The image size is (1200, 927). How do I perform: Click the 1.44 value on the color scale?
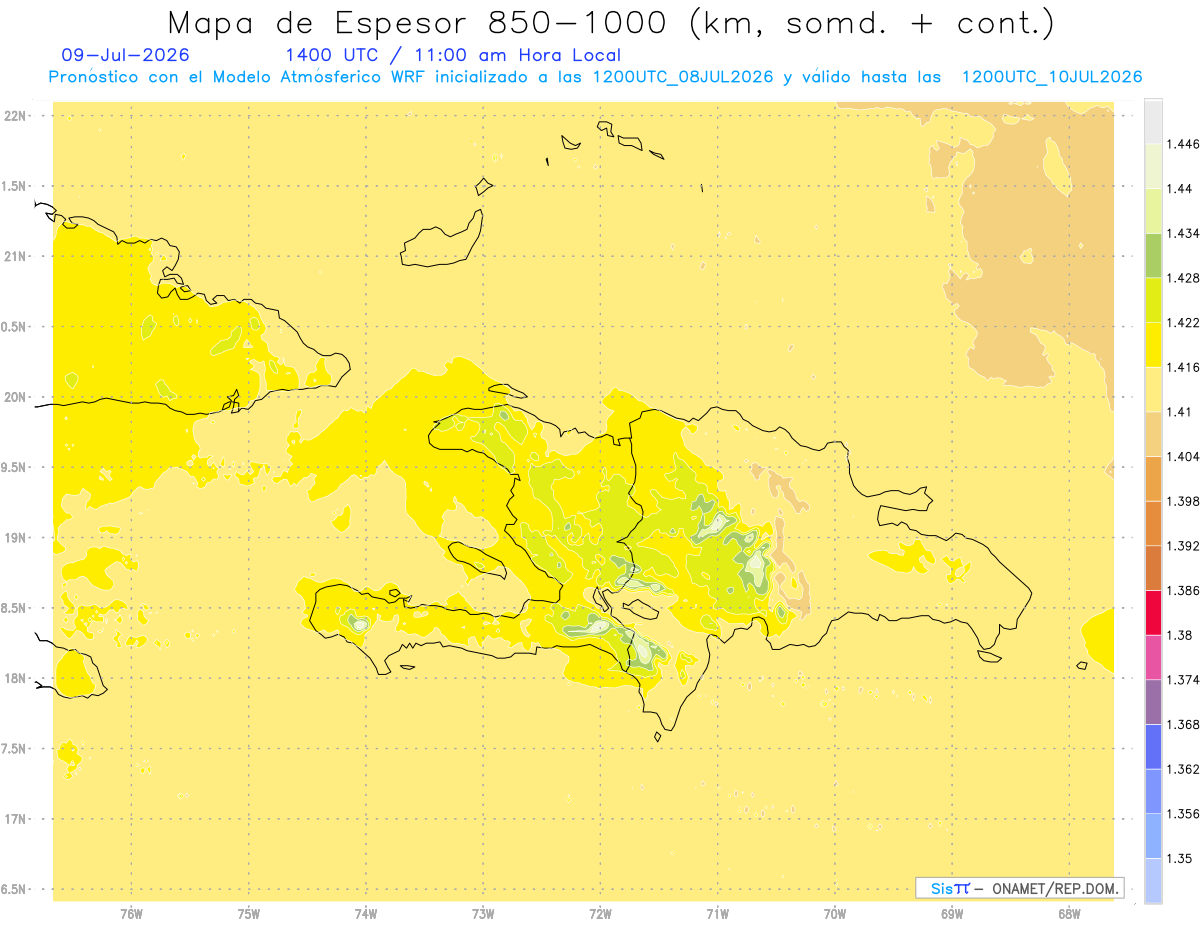click(x=1178, y=189)
